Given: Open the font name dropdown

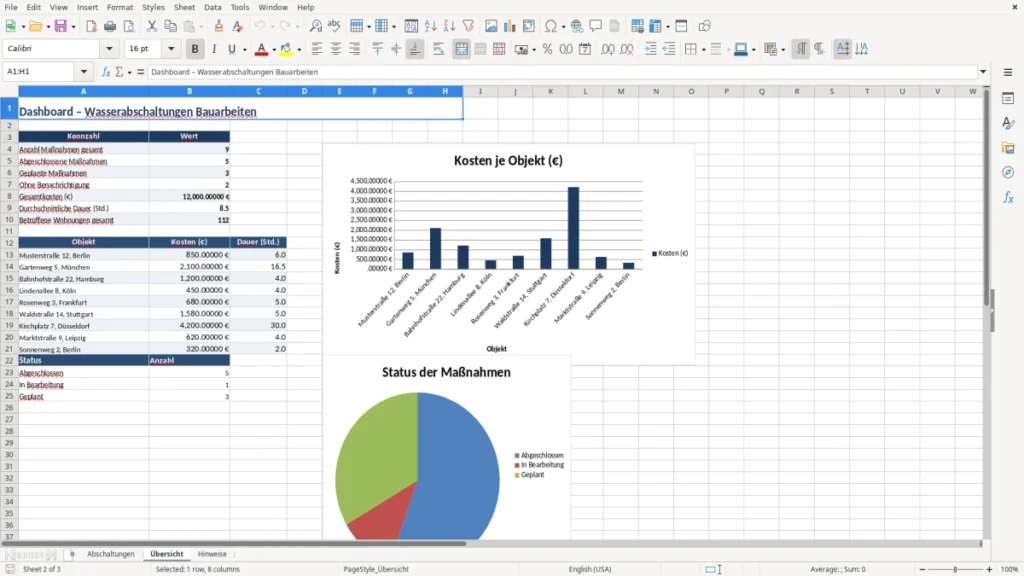Looking at the screenshot, I should tap(109, 49).
